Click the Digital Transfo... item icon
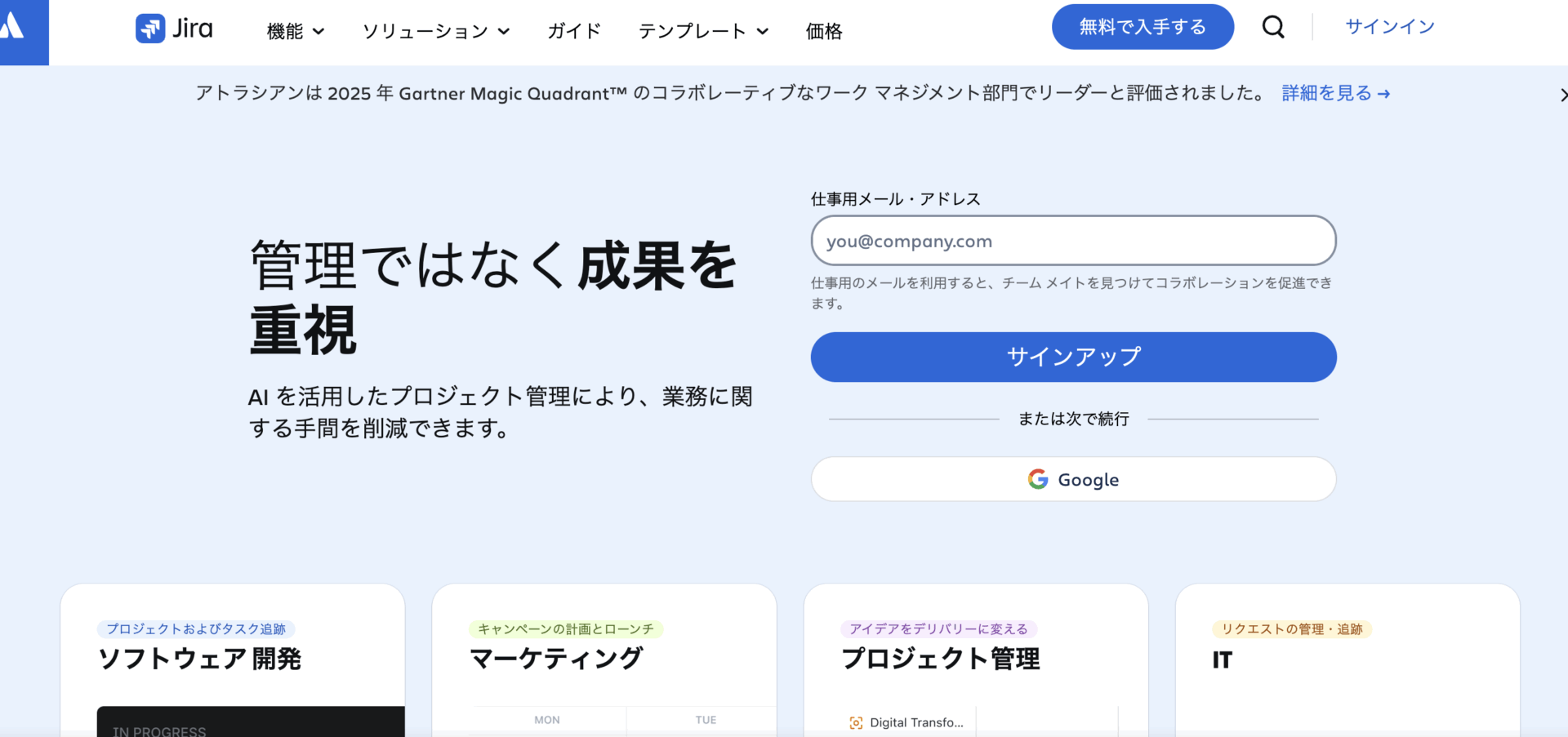1568x737 pixels. pyautogui.click(x=856, y=722)
